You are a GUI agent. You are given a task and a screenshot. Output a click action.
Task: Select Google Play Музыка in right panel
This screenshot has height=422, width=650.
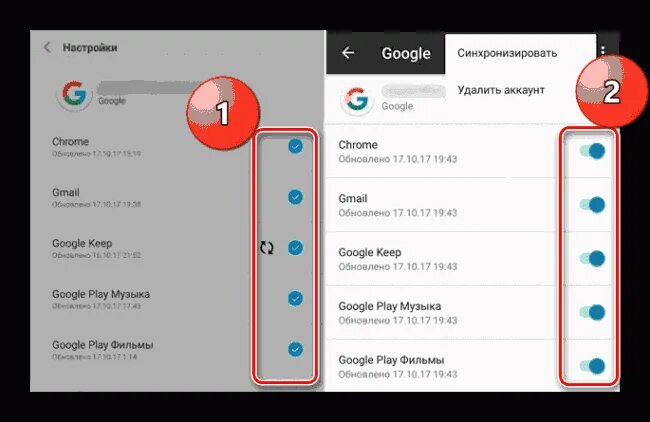point(390,306)
